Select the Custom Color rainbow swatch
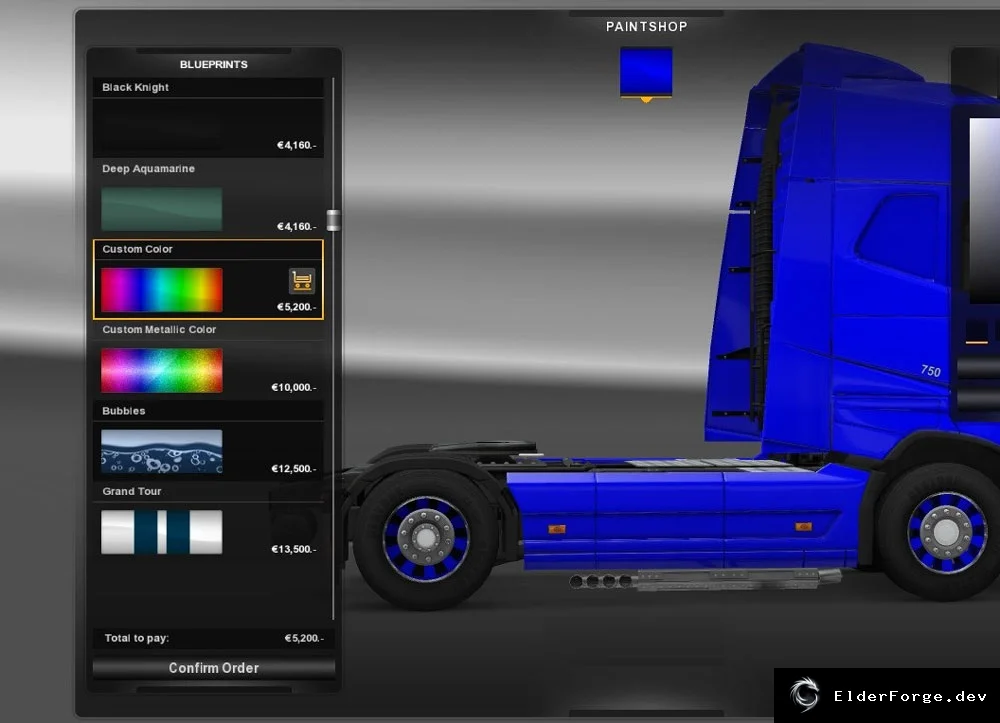This screenshot has width=1000, height=723. 161,289
